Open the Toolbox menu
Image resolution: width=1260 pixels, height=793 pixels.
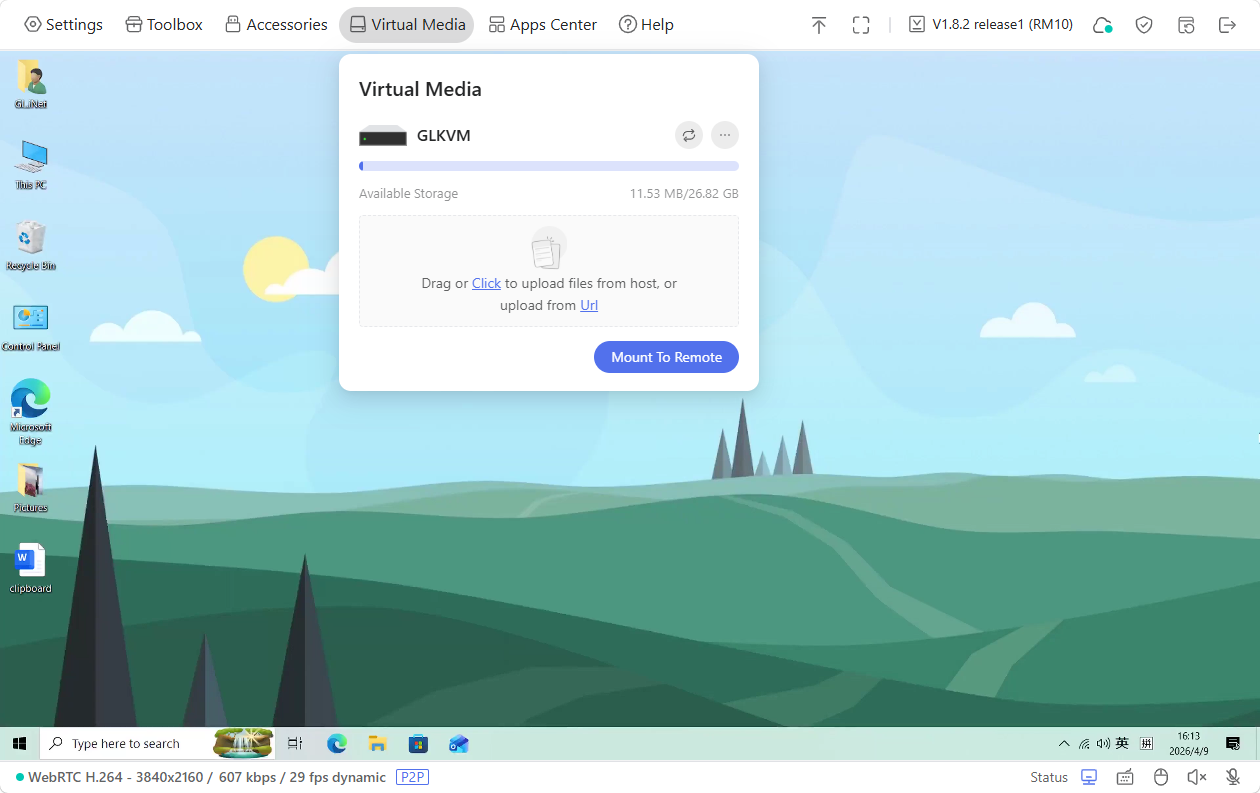pos(163,24)
